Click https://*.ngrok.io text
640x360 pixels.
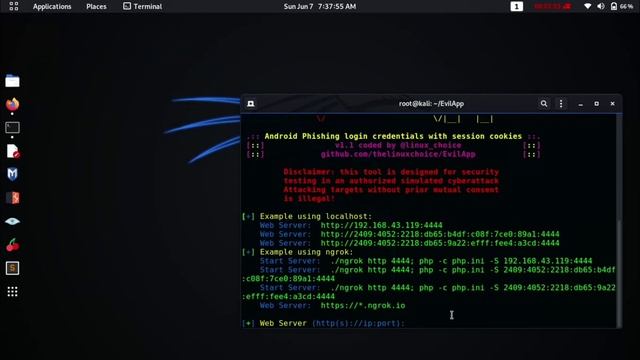point(362,305)
